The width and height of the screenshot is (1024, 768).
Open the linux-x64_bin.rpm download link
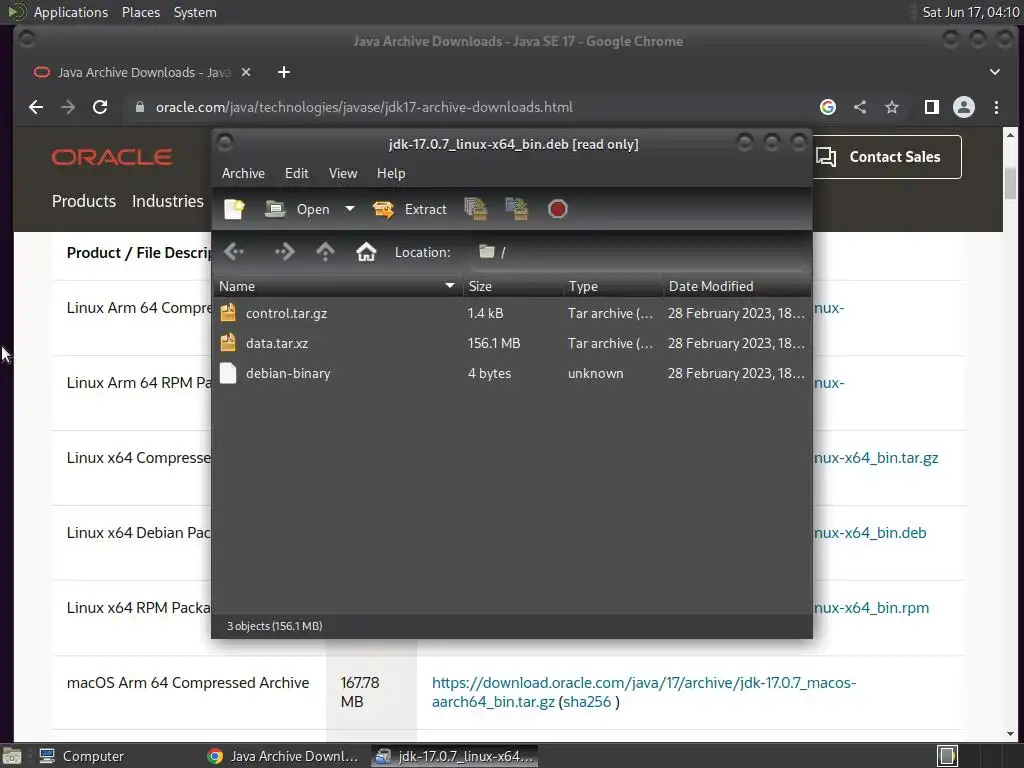tap(871, 608)
